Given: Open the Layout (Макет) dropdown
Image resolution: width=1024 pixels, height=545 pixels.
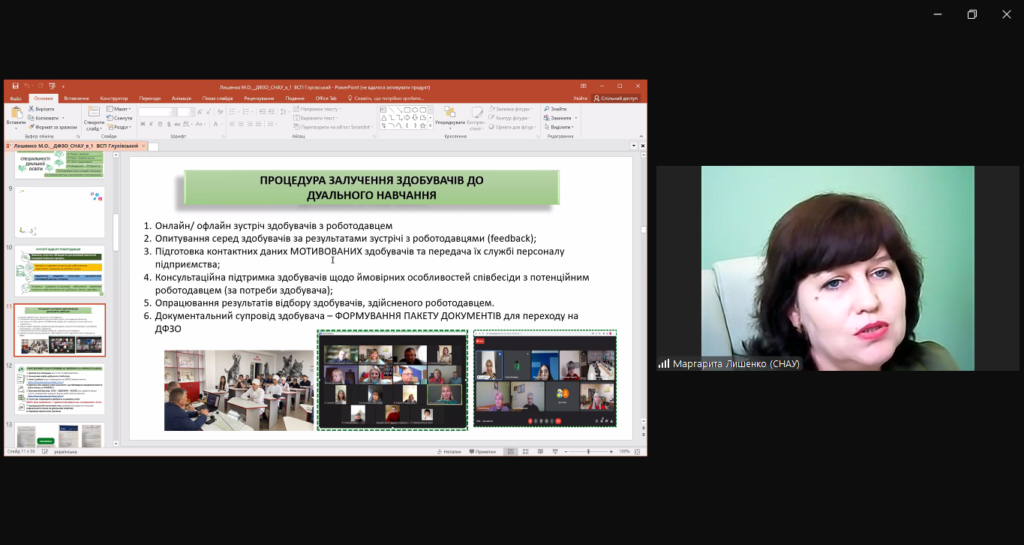Looking at the screenshot, I should (120, 108).
